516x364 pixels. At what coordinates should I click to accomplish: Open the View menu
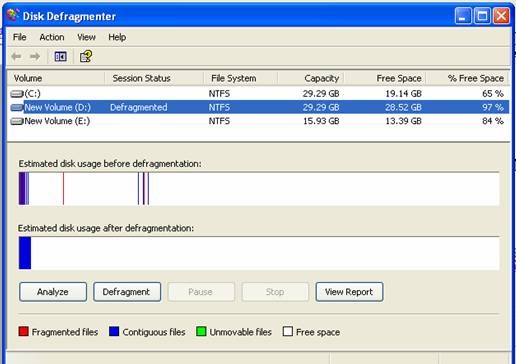86,37
